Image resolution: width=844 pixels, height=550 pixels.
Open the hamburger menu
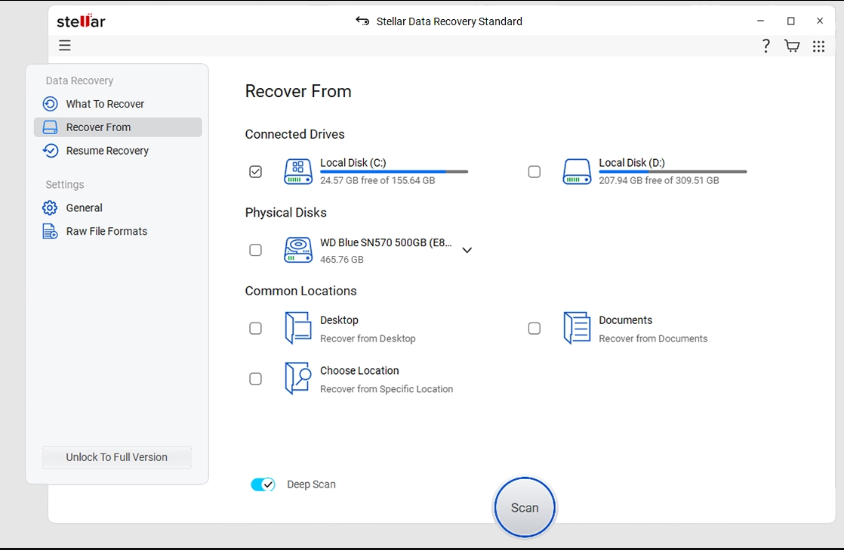(65, 45)
